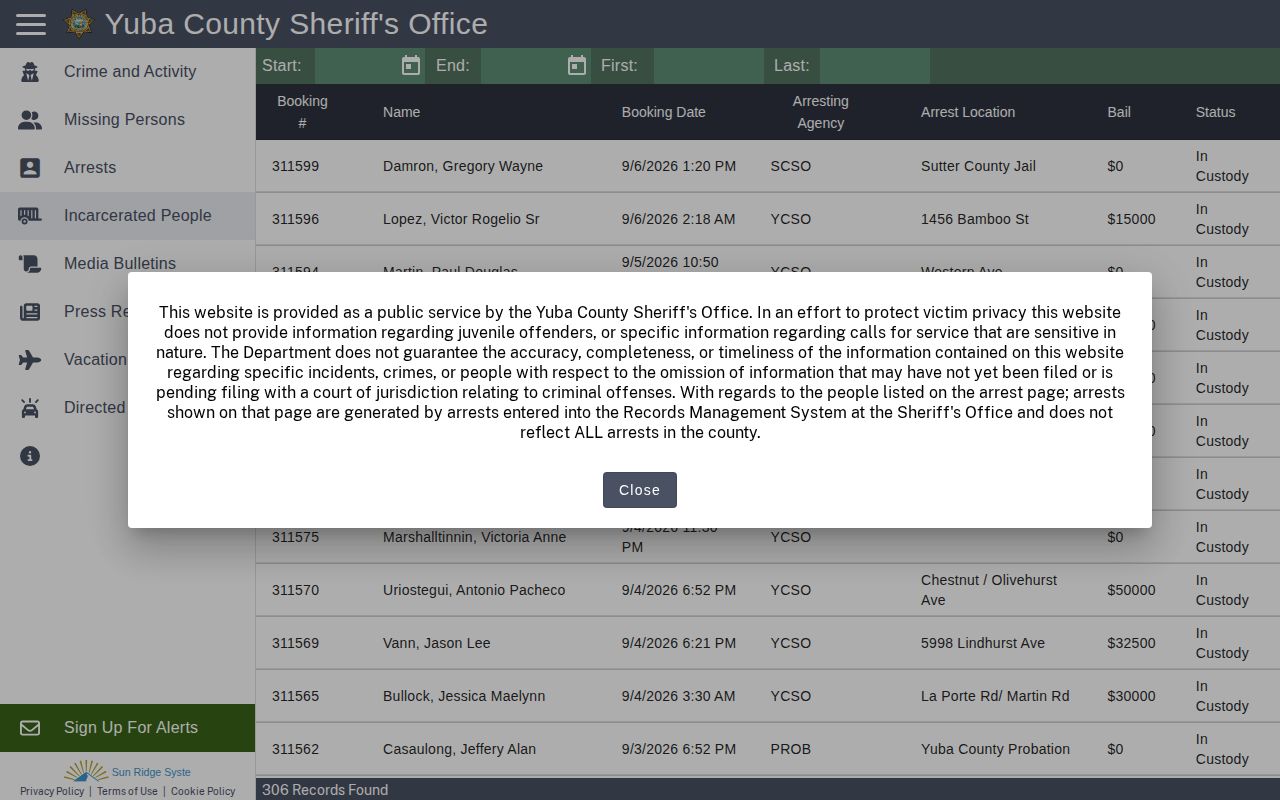Image resolution: width=1280 pixels, height=800 pixels.
Task: Click the Arrests badge icon
Action: (30, 168)
